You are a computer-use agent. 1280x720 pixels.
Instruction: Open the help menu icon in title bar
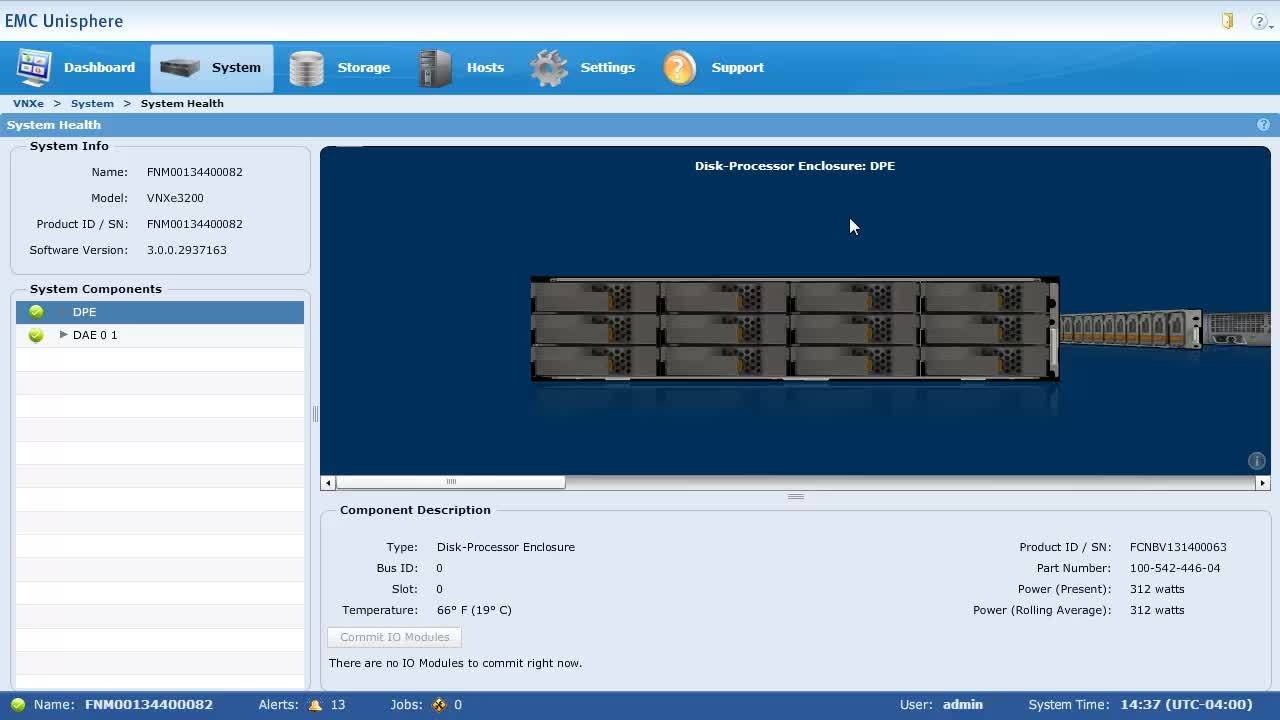(1260, 21)
